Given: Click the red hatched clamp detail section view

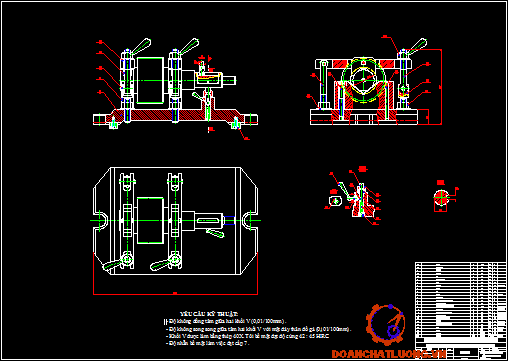Looking at the screenshot, I should coord(362,201).
